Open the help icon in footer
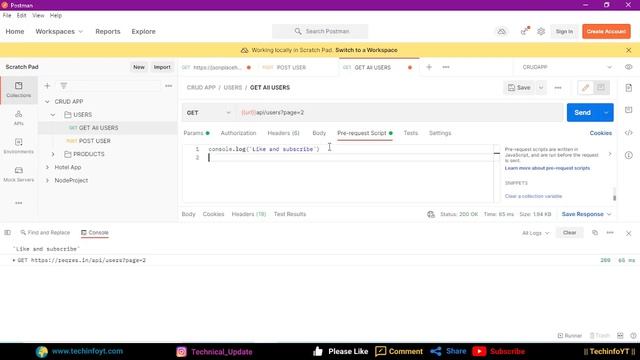The image size is (640, 360). (x=633, y=336)
